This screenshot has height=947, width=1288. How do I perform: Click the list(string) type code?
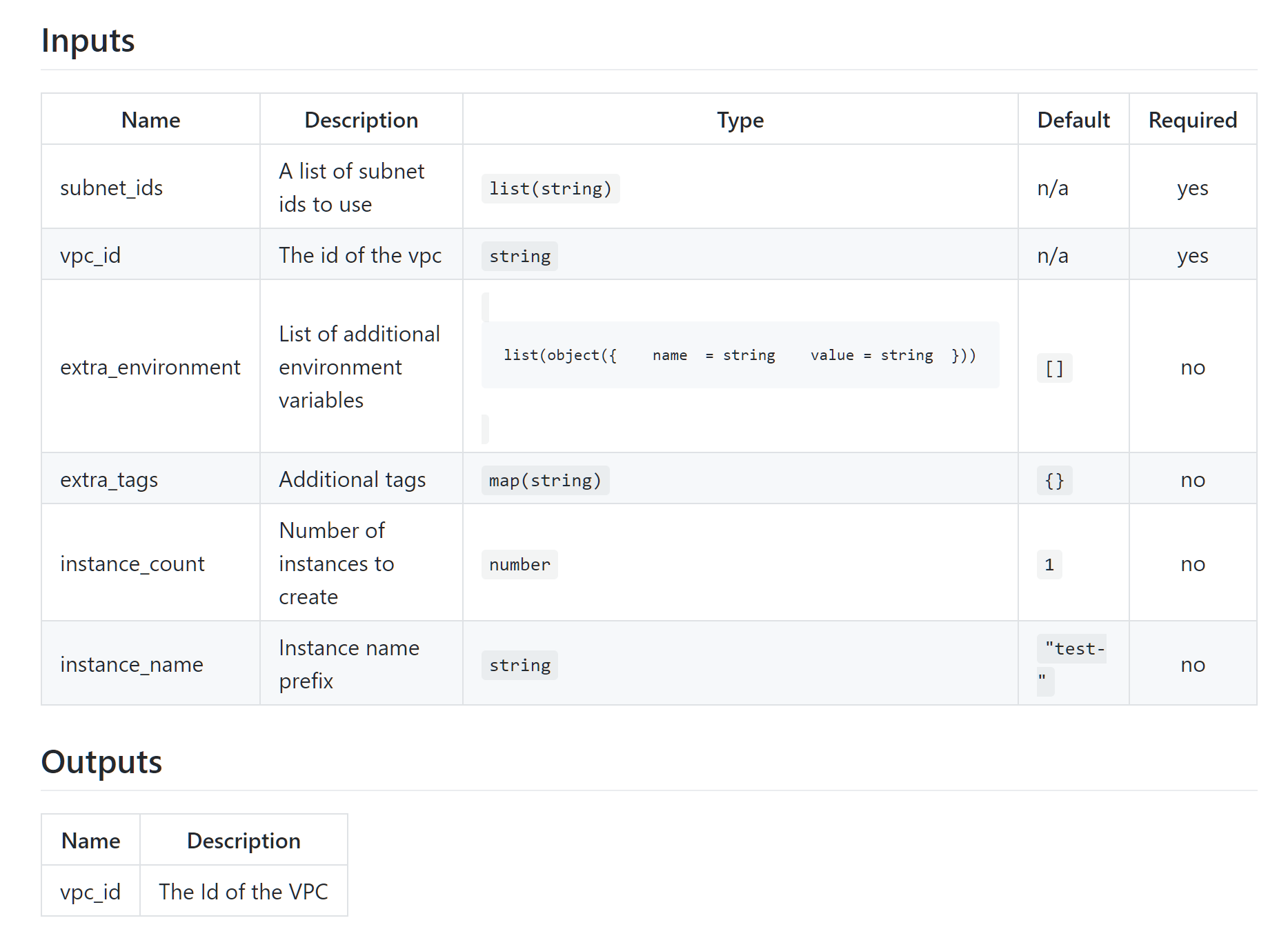(550, 189)
